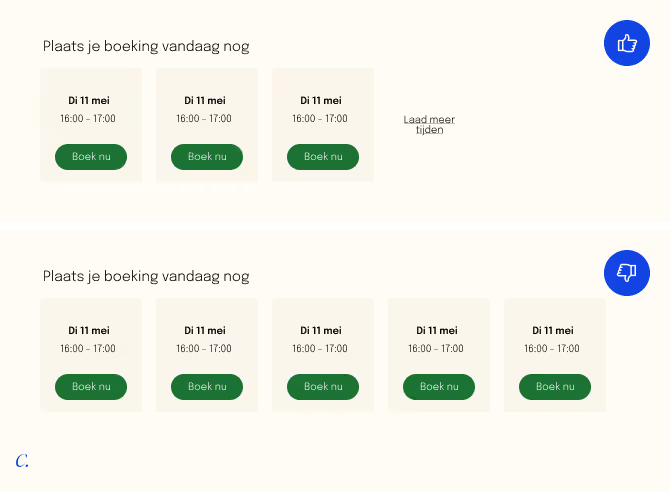Image resolution: width=670 pixels, height=492 pixels.
Task: Click second 'Boek nu' in top row
Action: click(x=207, y=157)
